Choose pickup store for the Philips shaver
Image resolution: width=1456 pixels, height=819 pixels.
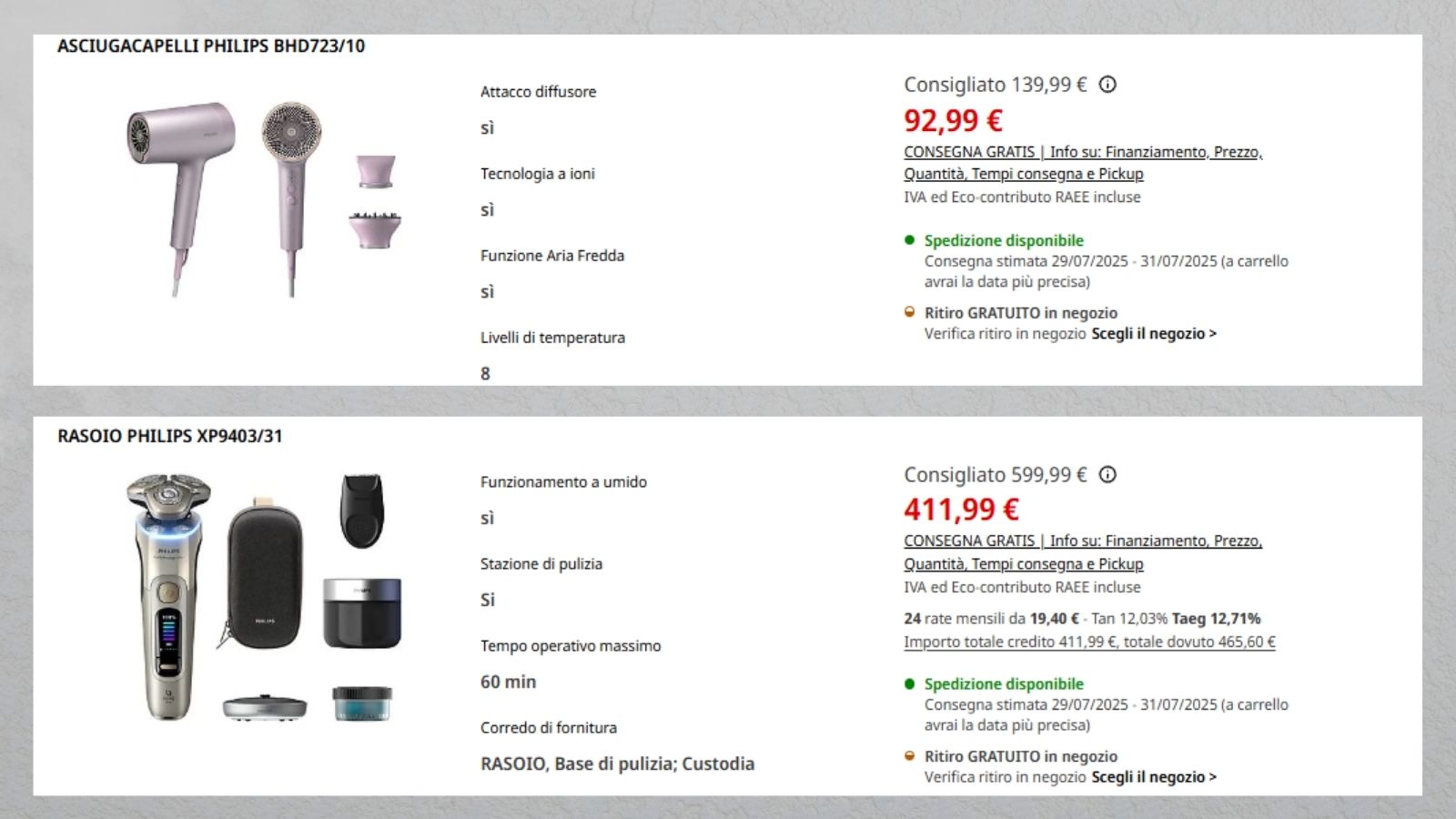pyautogui.click(x=1154, y=777)
